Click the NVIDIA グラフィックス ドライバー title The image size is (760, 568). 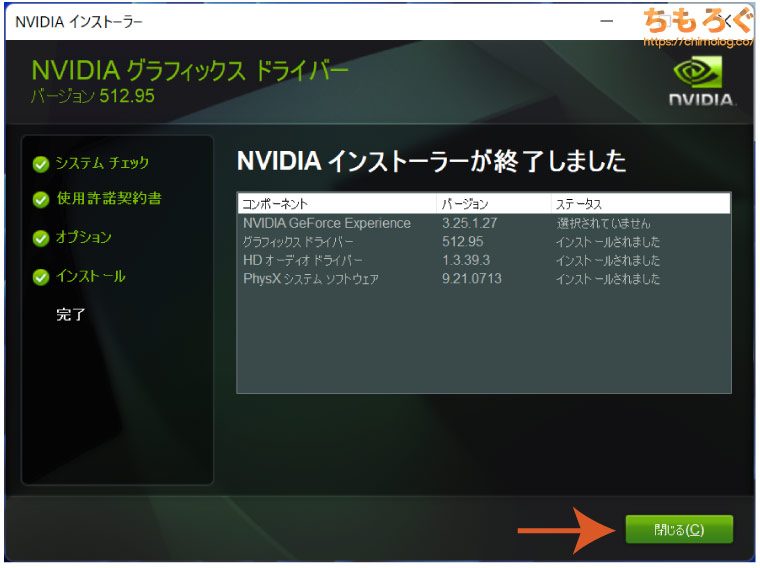pos(190,71)
